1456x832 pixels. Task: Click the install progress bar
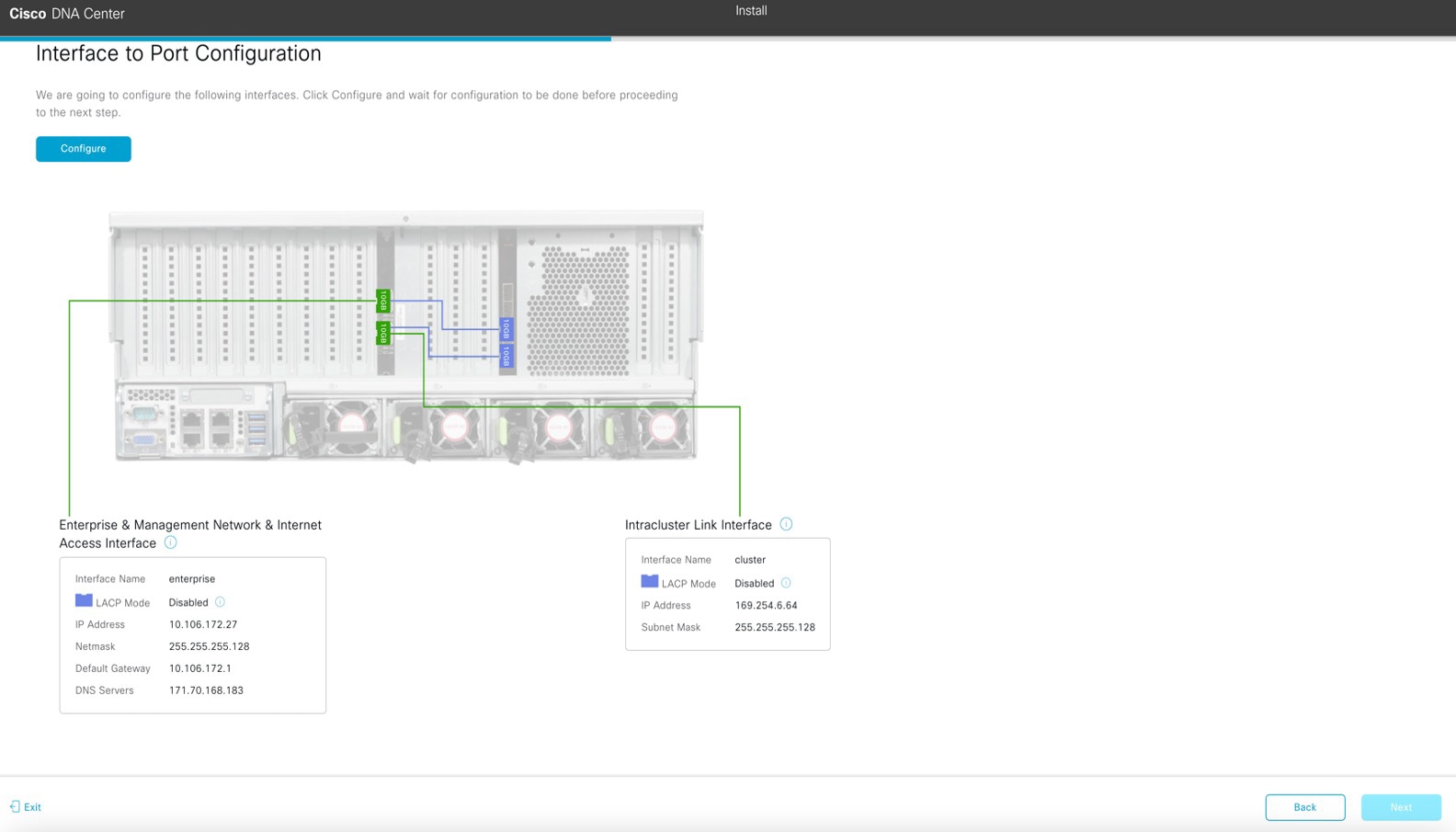point(728,39)
